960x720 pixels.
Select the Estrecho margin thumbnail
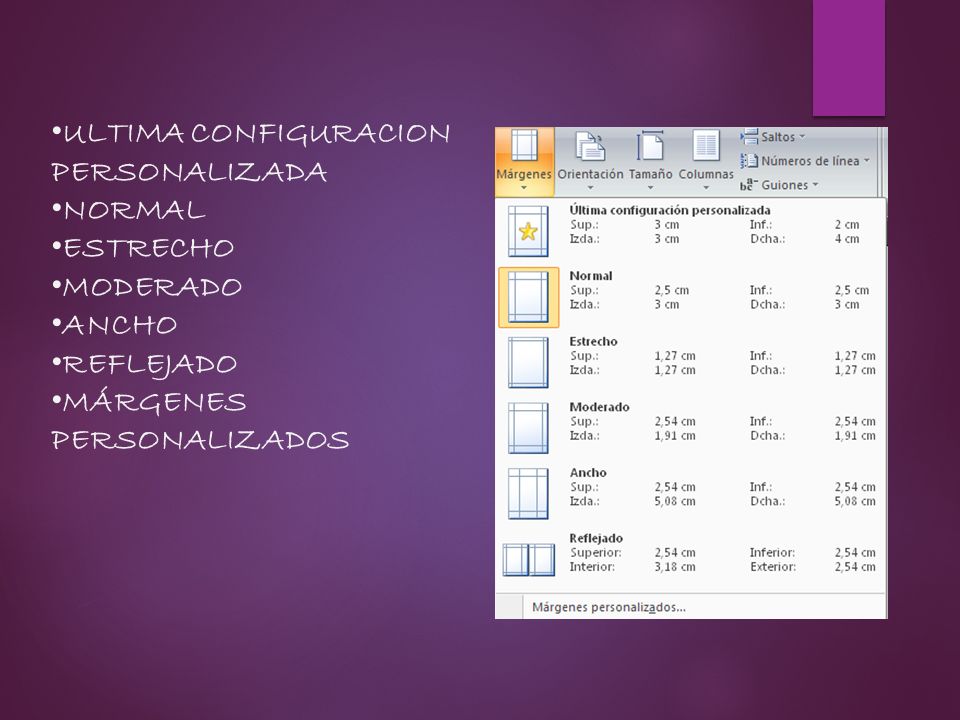(528, 362)
